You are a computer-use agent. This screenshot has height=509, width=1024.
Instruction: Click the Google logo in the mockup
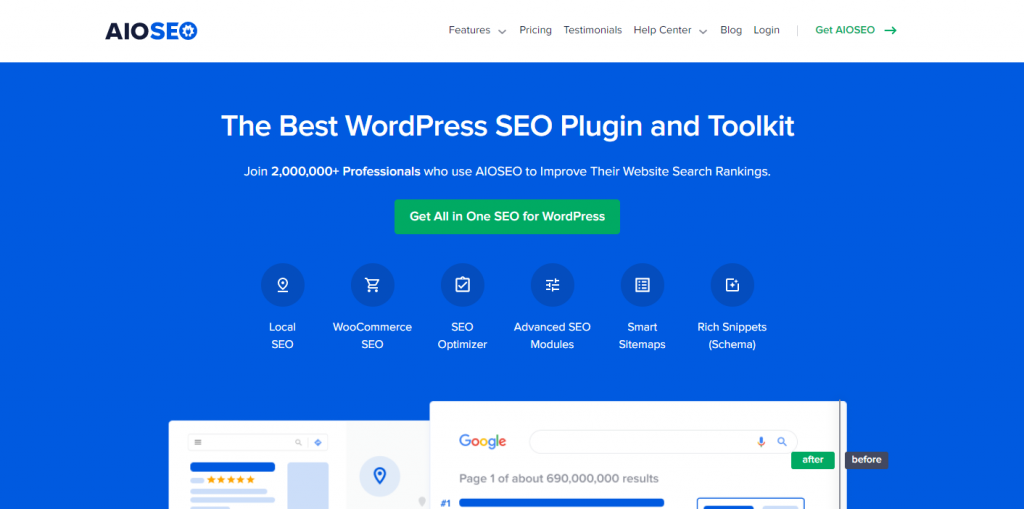tap(483, 441)
